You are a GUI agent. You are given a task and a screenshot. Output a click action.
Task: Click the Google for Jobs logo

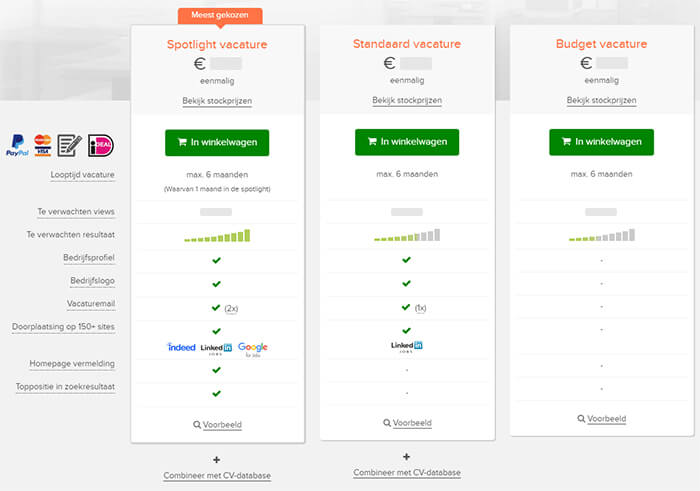click(x=253, y=349)
